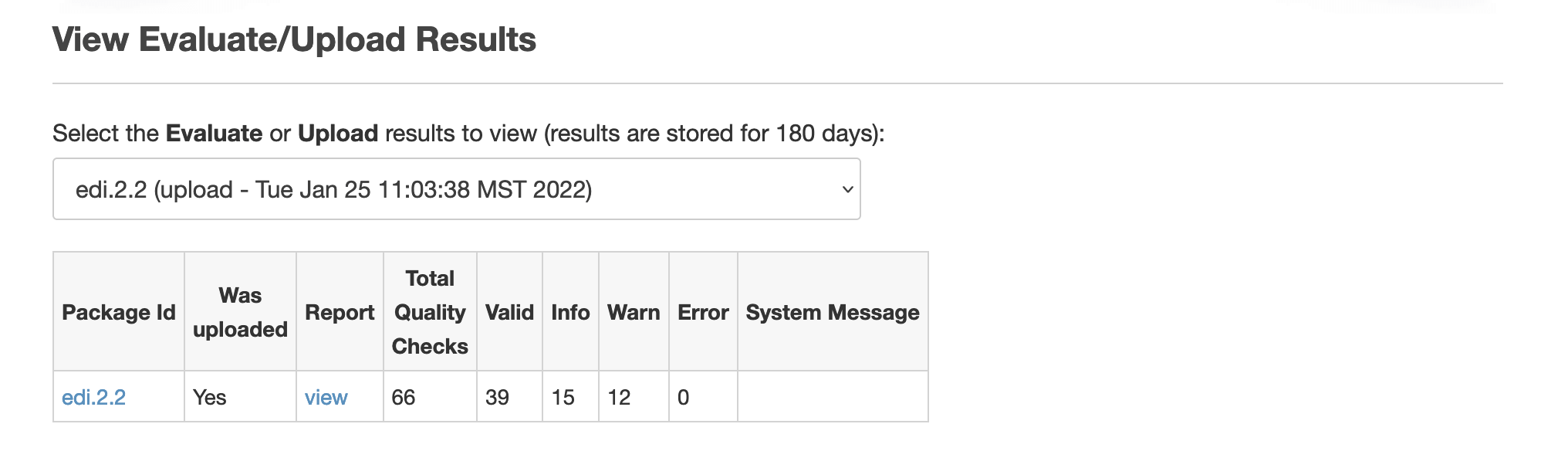
Task: Select the error count 0 cell
Action: tap(703, 397)
